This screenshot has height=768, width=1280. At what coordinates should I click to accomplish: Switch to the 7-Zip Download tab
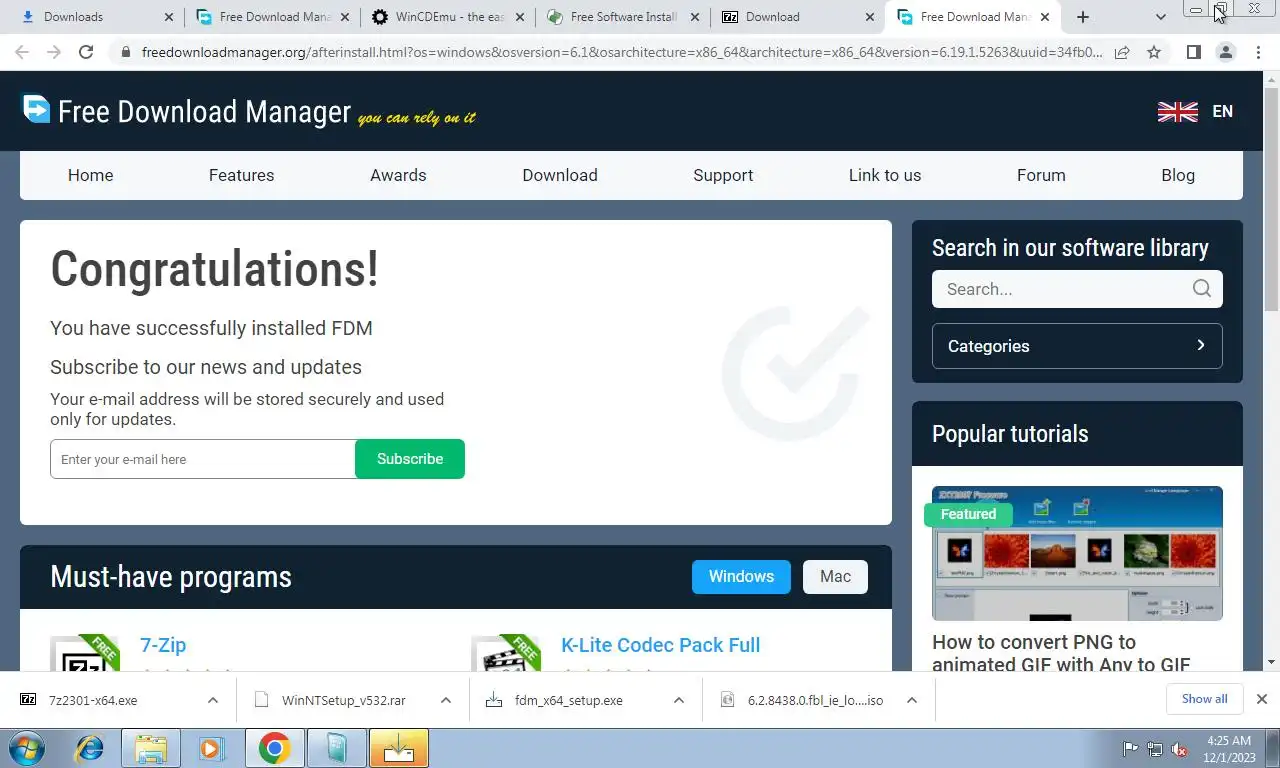tap(797, 17)
